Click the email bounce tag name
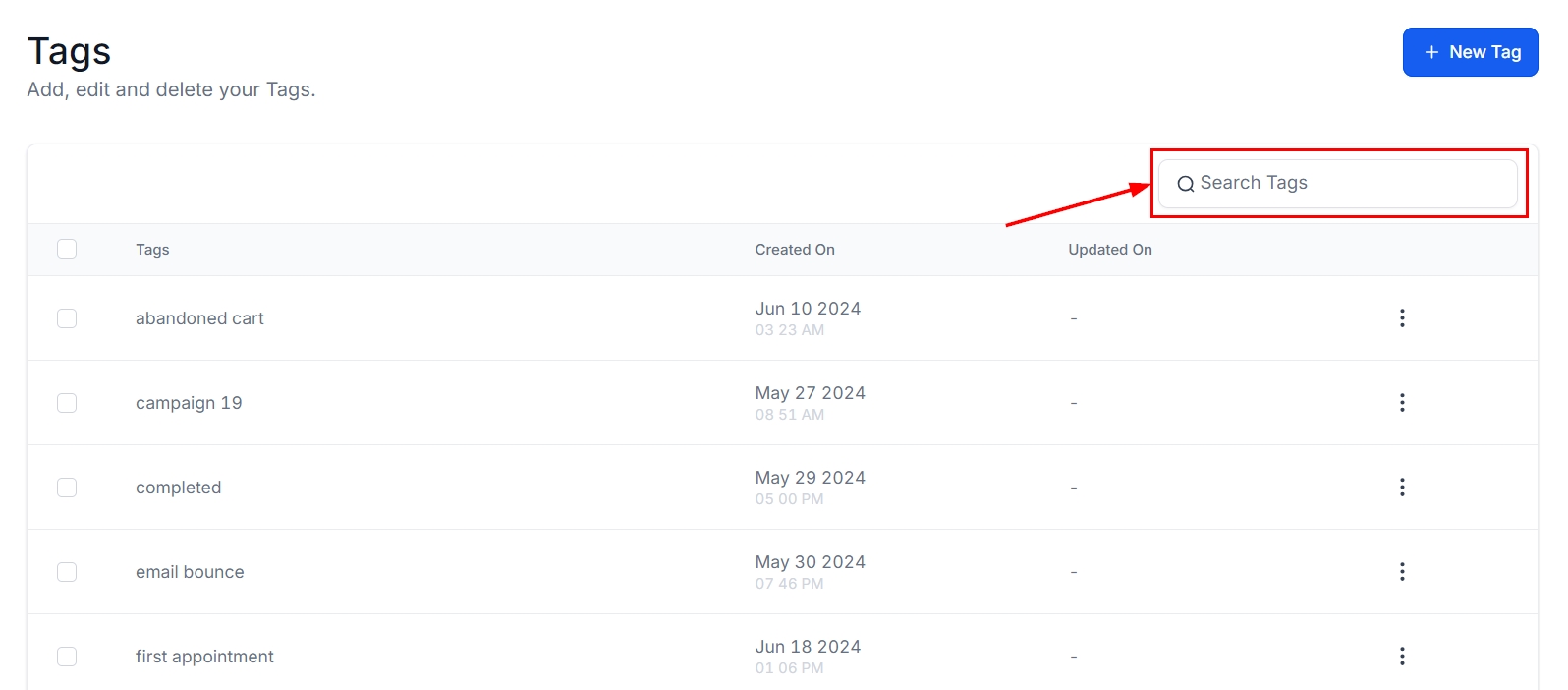Image resolution: width=1568 pixels, height=690 pixels. pyautogui.click(x=190, y=572)
